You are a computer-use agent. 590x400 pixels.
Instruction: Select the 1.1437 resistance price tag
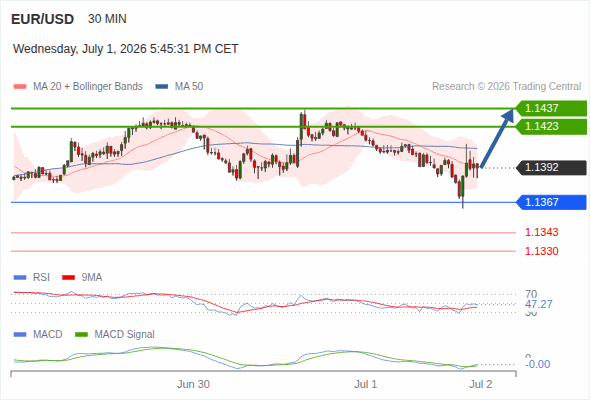pos(551,108)
